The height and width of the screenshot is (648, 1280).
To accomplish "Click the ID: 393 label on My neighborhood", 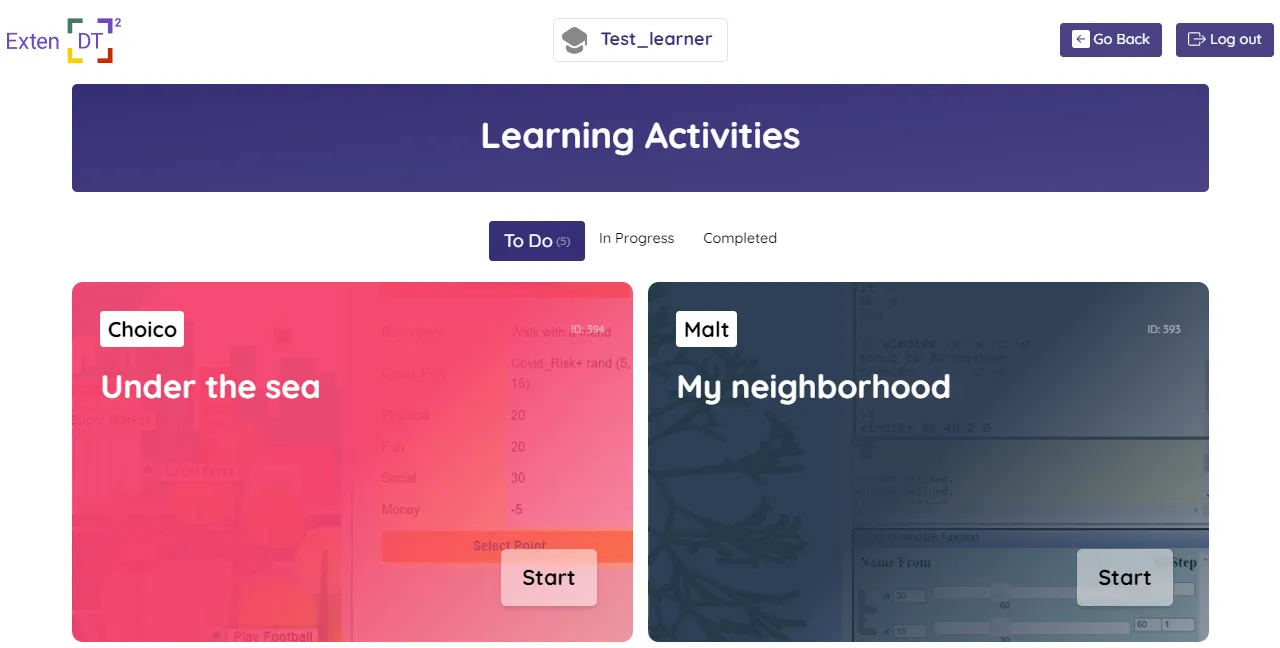I will (x=1166, y=328).
